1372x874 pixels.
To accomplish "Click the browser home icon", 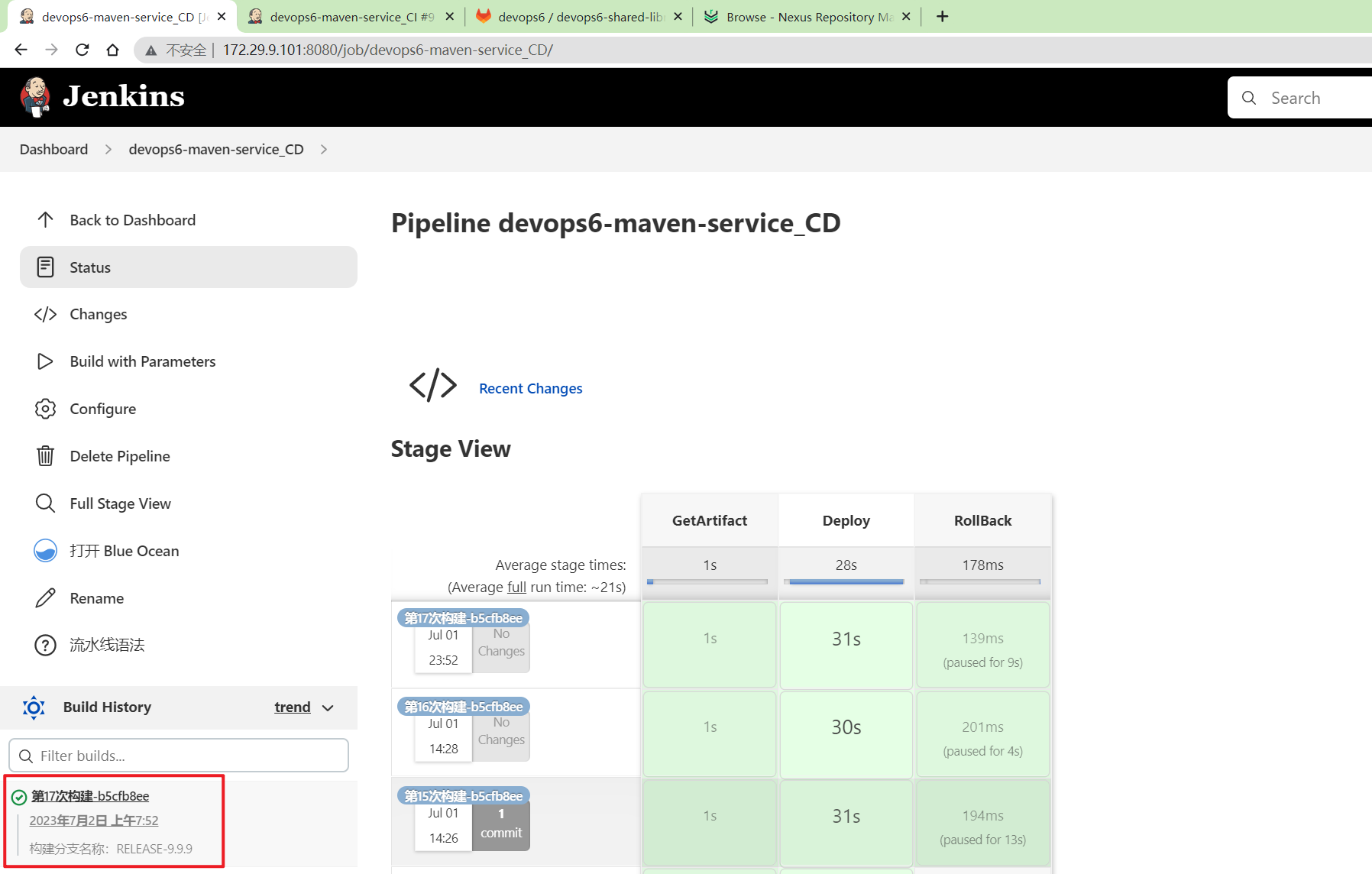I will 112,50.
